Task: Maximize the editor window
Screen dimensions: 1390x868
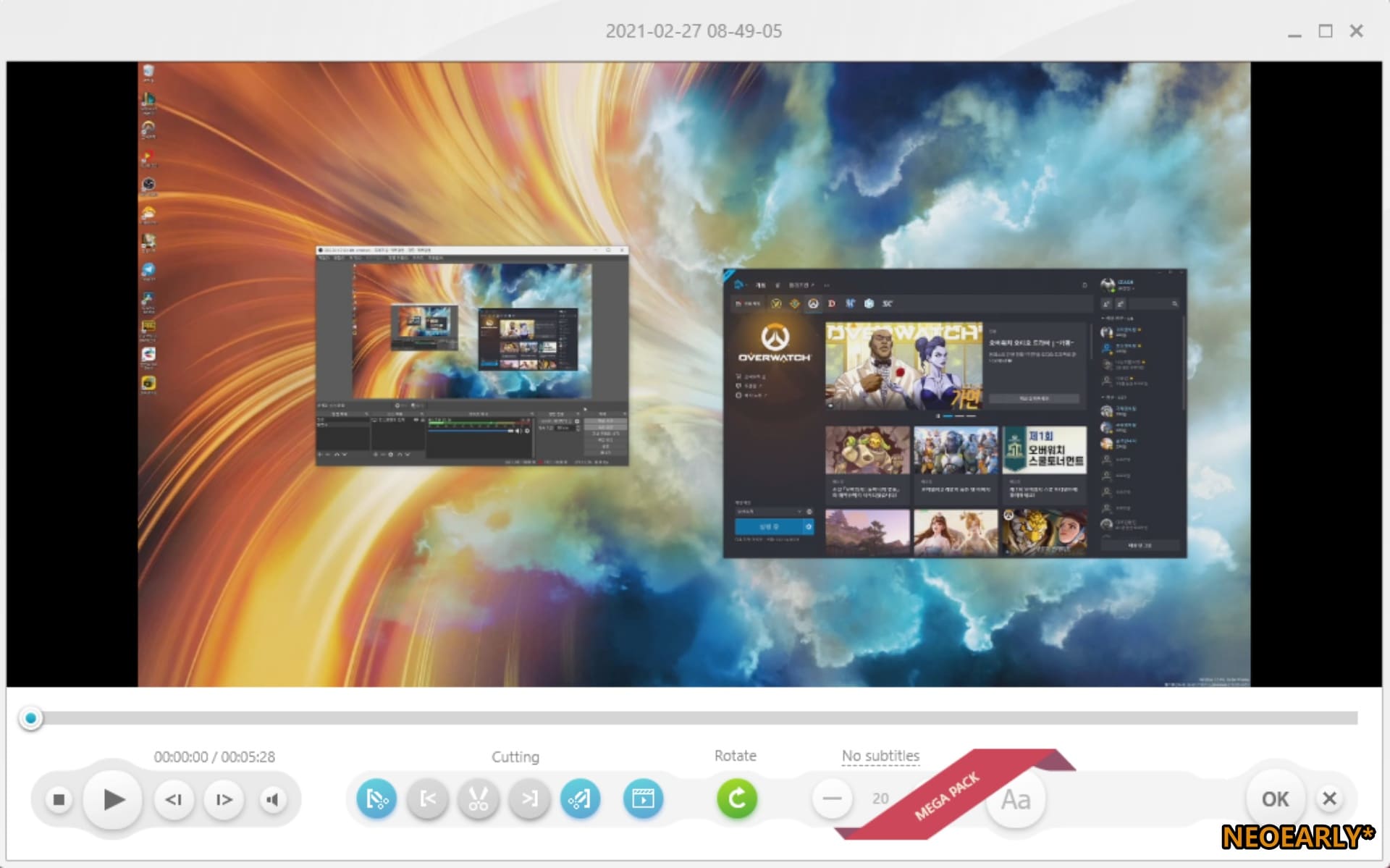Action: [1325, 31]
